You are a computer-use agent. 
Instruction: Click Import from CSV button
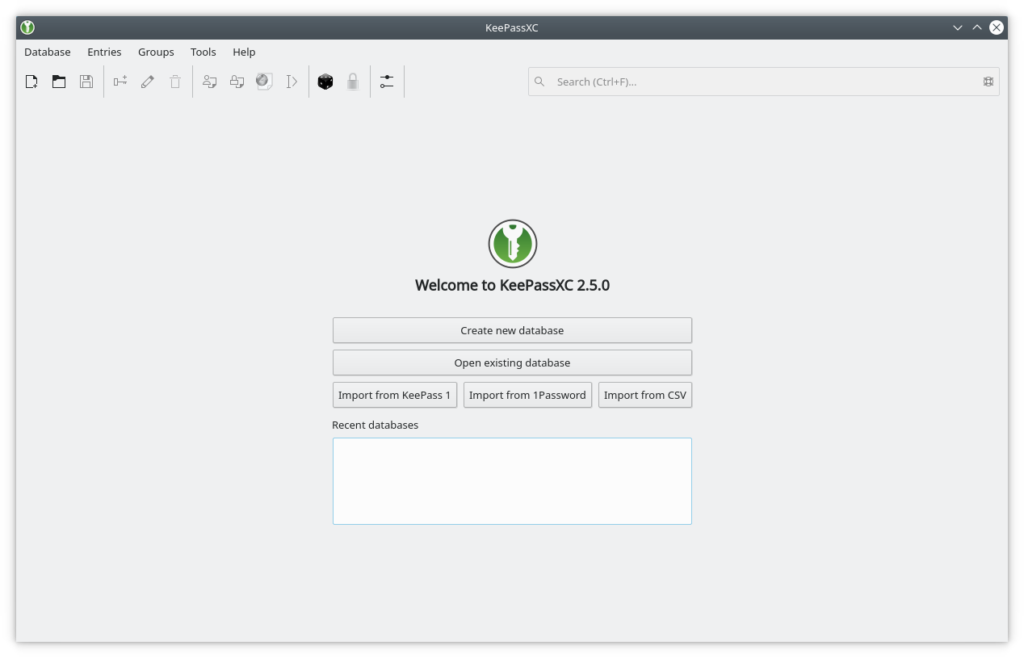[x=645, y=395]
